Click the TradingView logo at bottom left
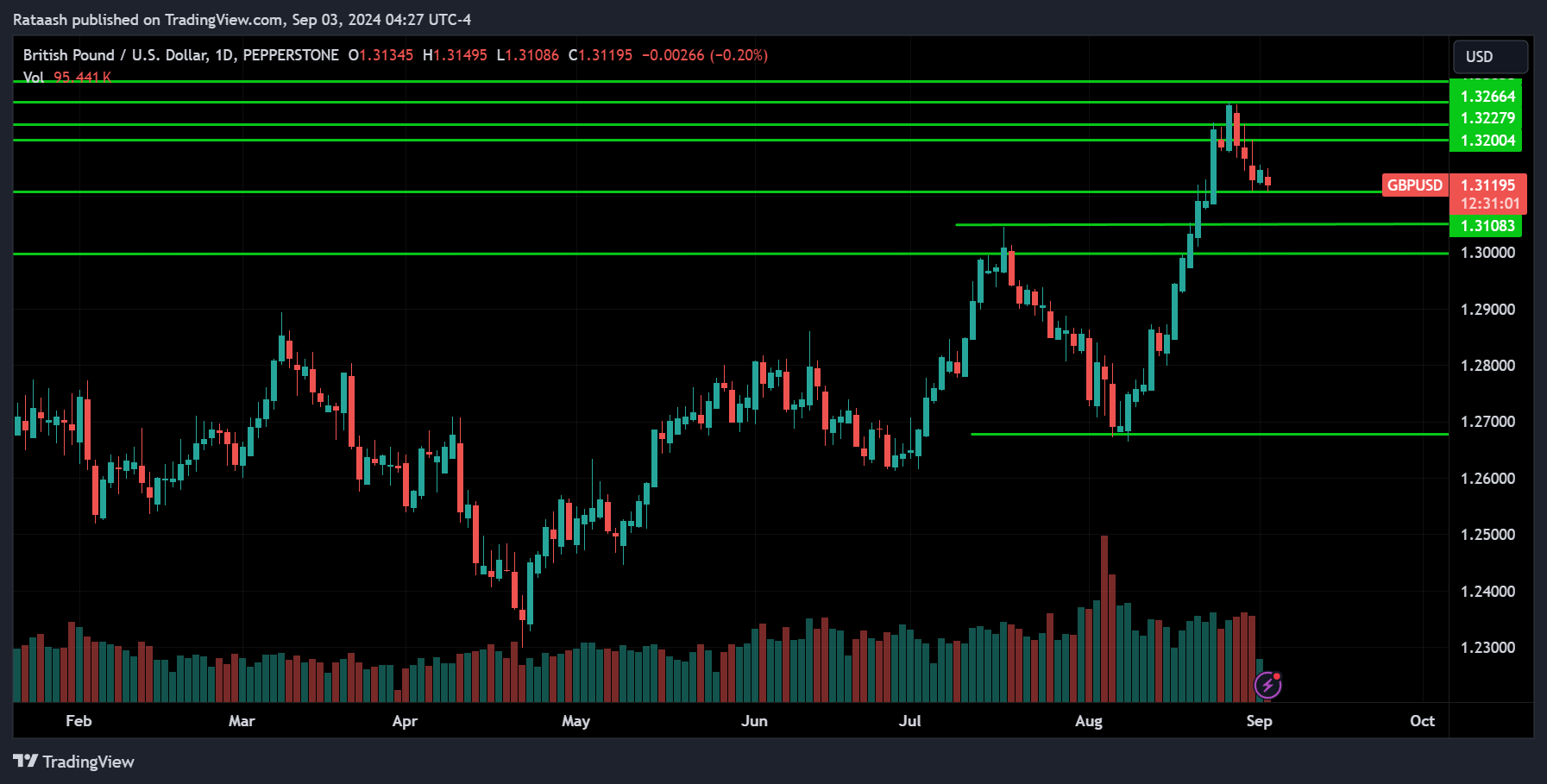The image size is (1547, 784). [x=73, y=762]
